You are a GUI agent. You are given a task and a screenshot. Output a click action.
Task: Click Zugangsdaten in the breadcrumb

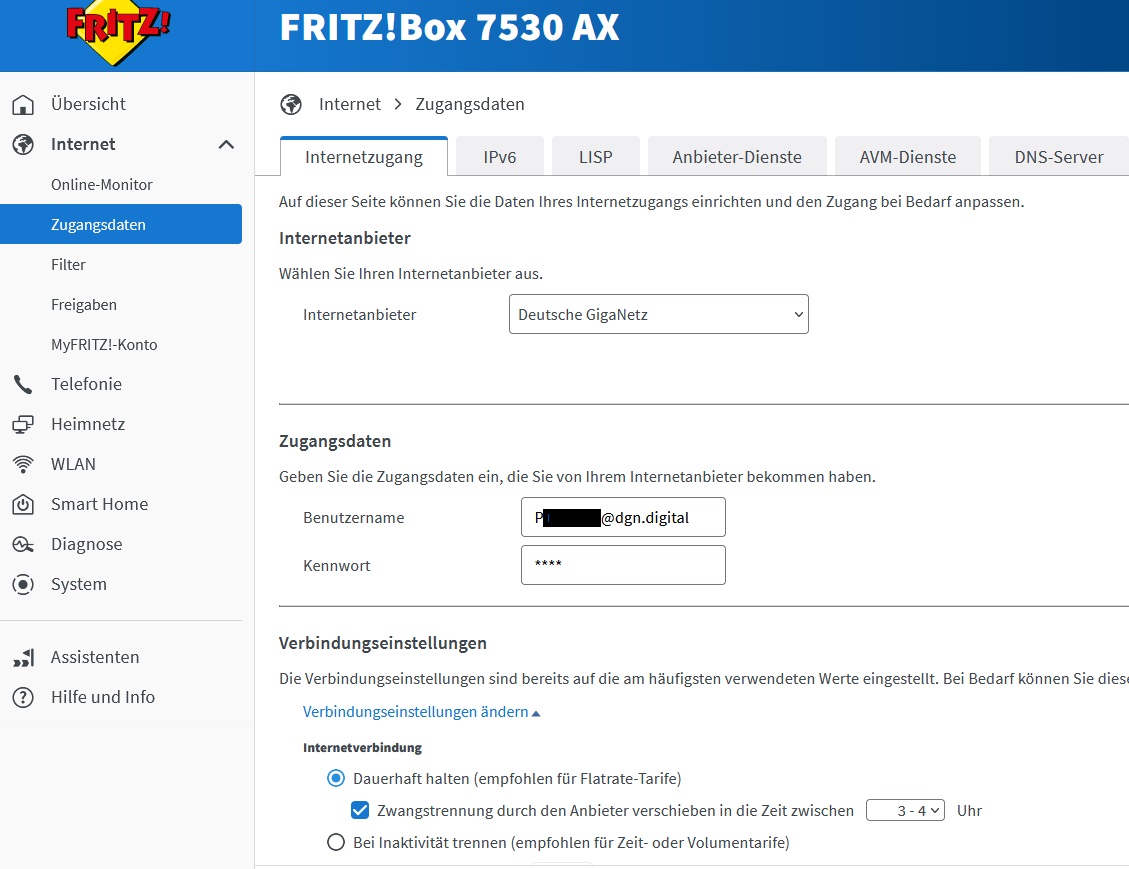[469, 104]
